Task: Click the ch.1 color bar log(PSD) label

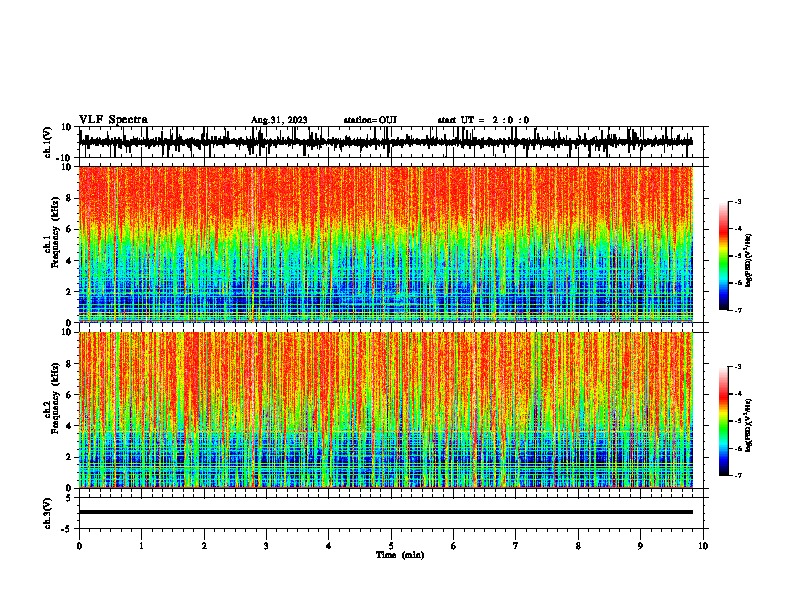Action: (x=749, y=261)
